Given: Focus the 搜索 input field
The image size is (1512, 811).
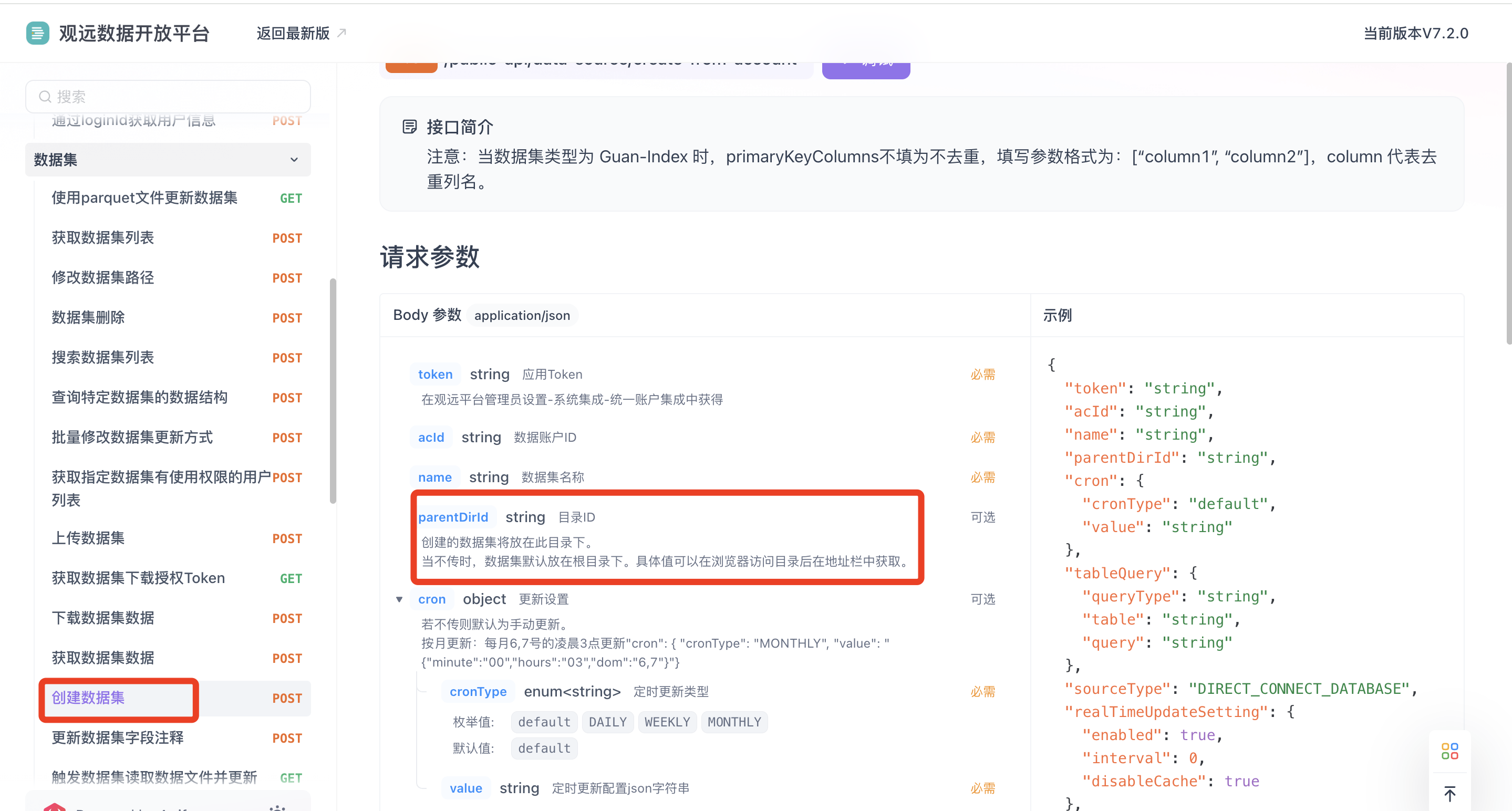Looking at the screenshot, I should pyautogui.click(x=168, y=96).
